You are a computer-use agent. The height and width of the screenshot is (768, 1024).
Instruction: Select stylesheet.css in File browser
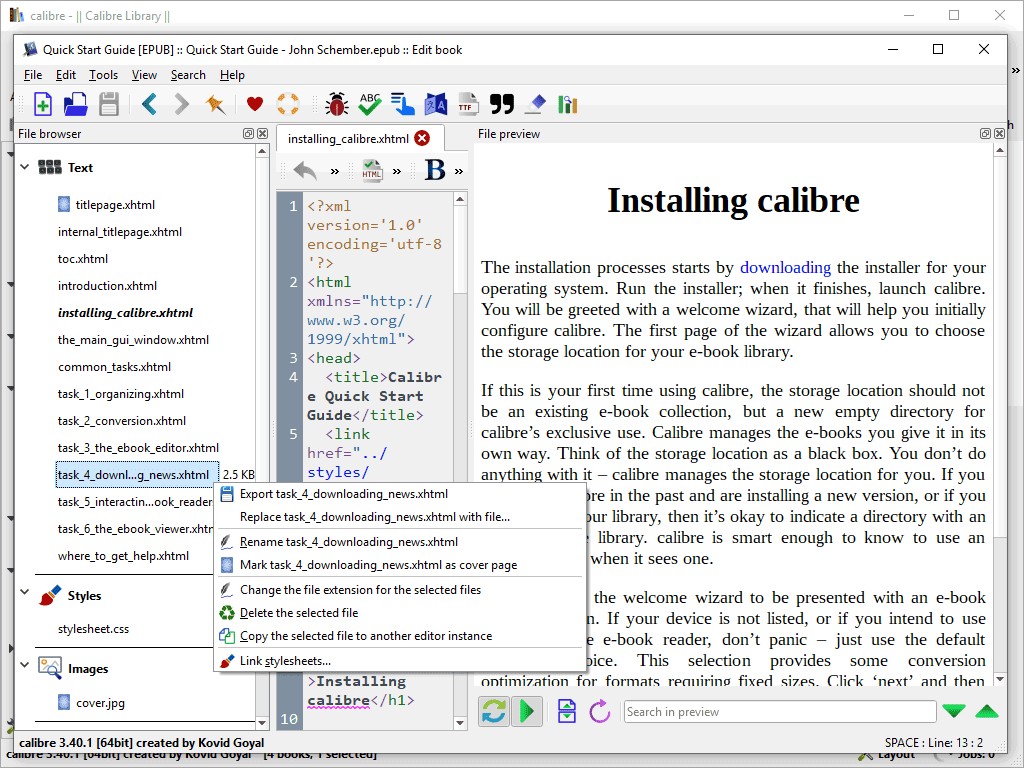(93, 629)
